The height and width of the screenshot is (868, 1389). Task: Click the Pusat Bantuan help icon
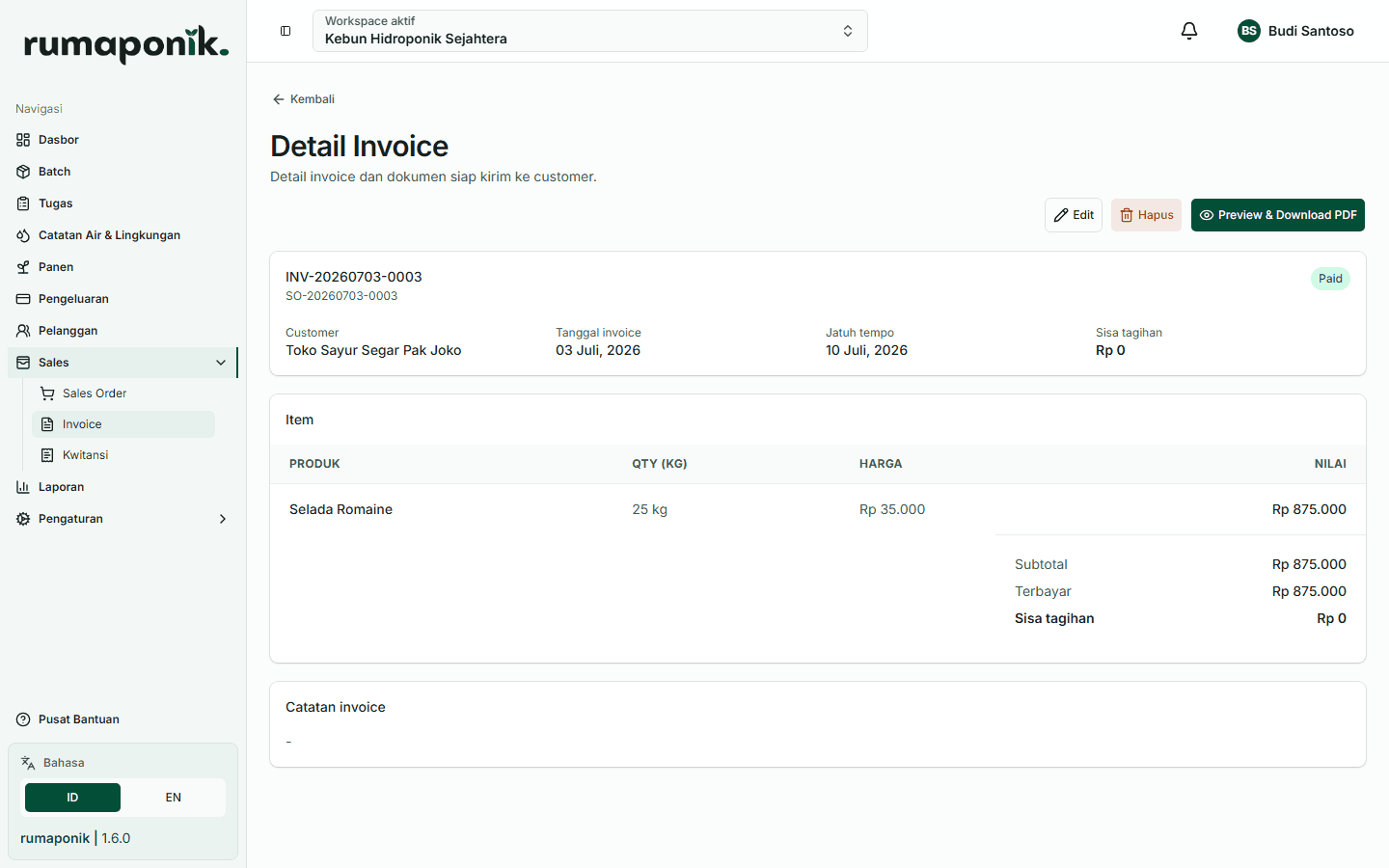pyautogui.click(x=23, y=719)
